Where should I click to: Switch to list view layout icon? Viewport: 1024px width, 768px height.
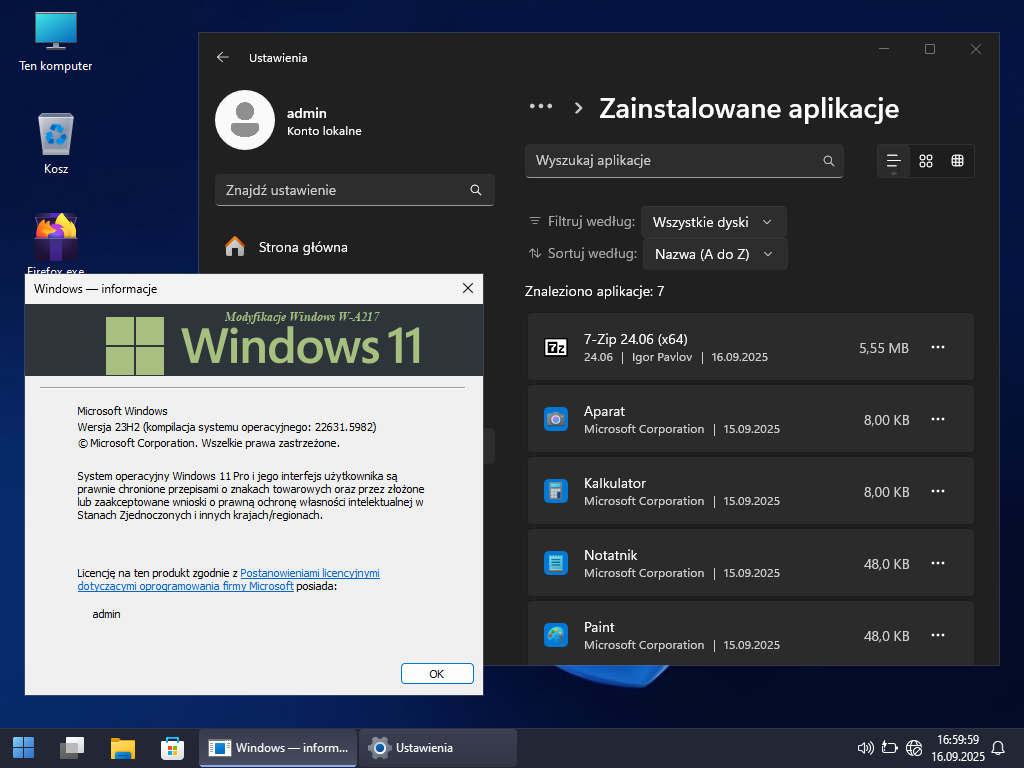tap(894, 161)
